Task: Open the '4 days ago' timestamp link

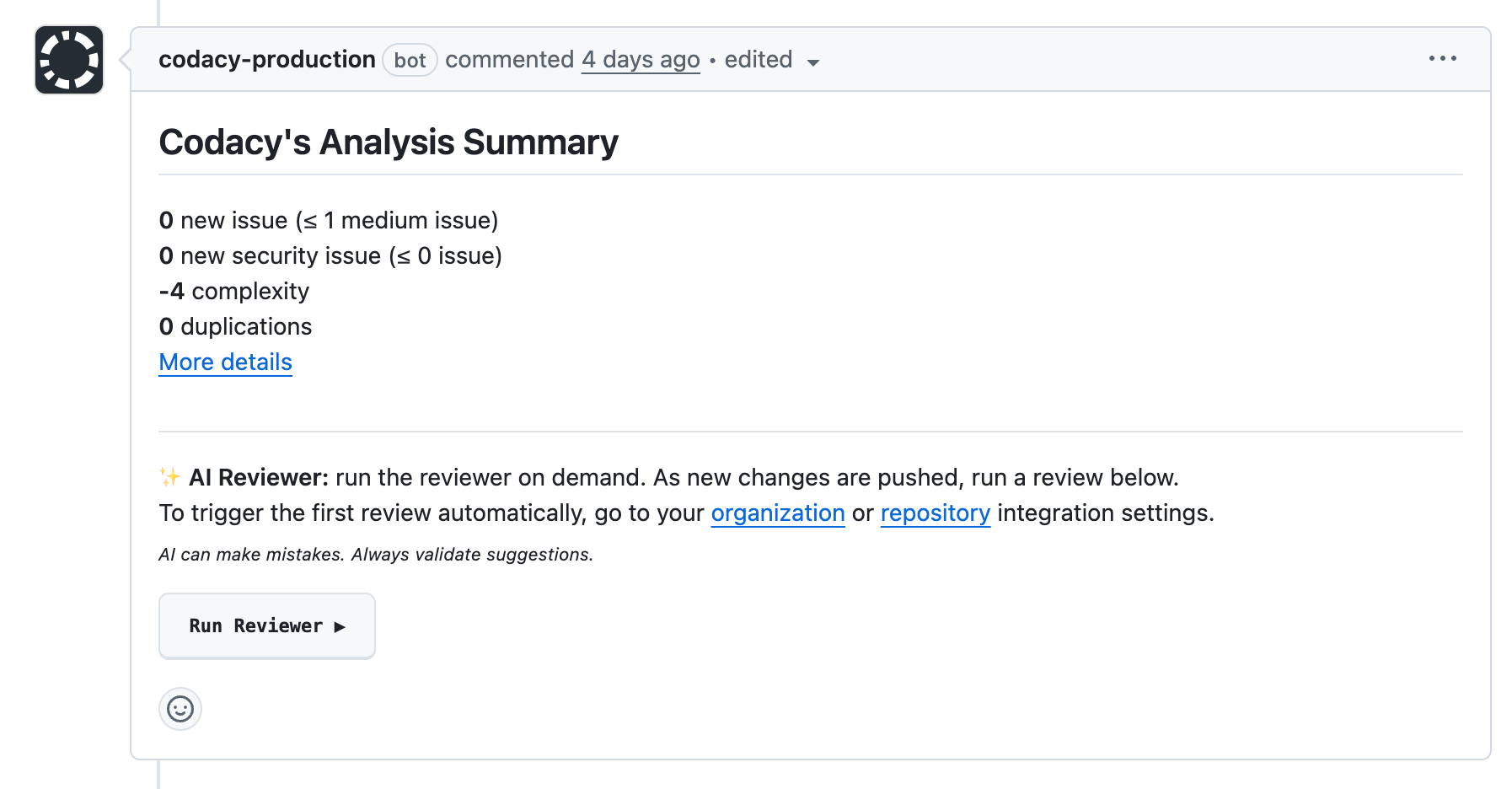Action: click(x=641, y=60)
